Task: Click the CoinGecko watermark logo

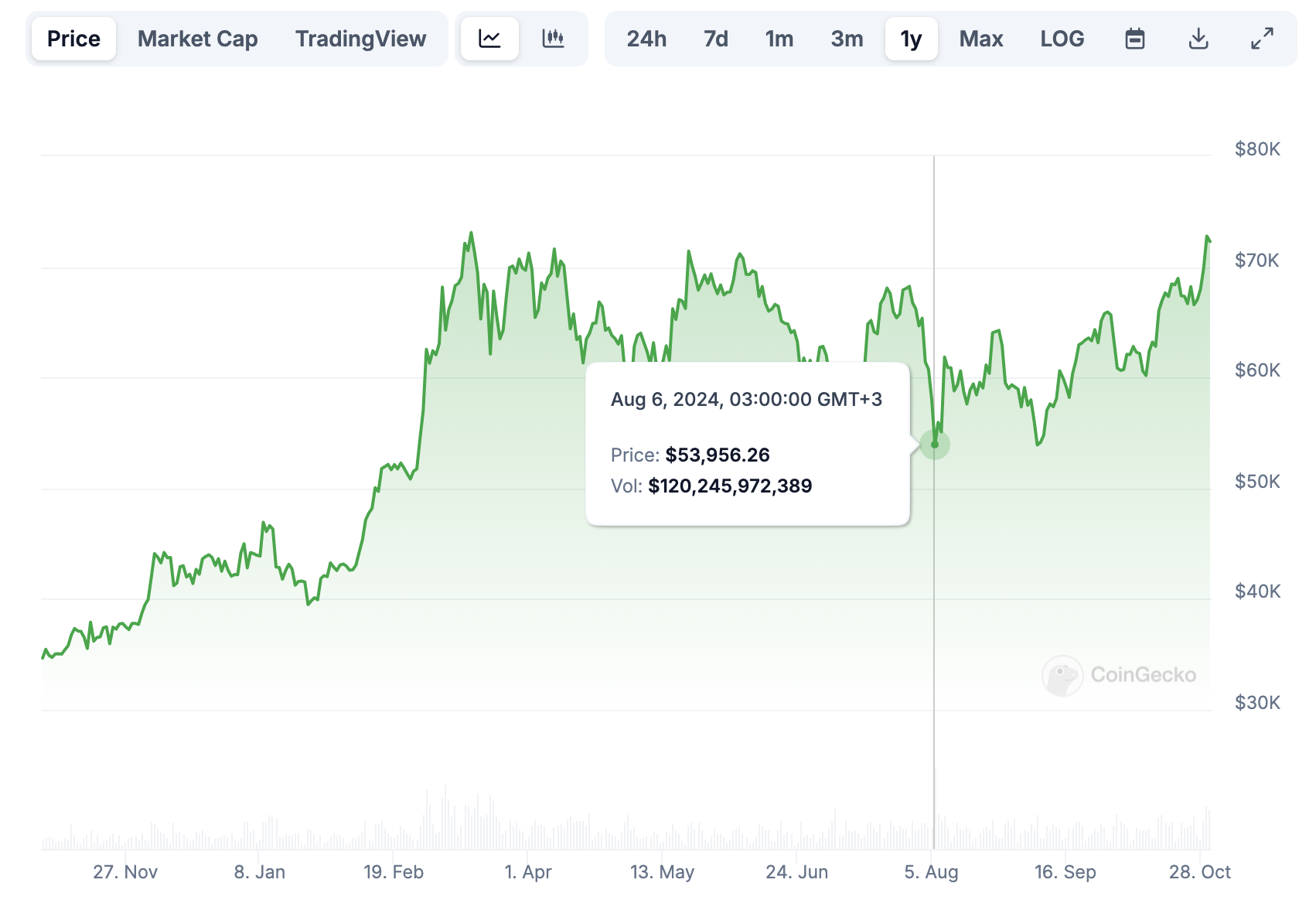Action: pyautogui.click(x=1119, y=675)
